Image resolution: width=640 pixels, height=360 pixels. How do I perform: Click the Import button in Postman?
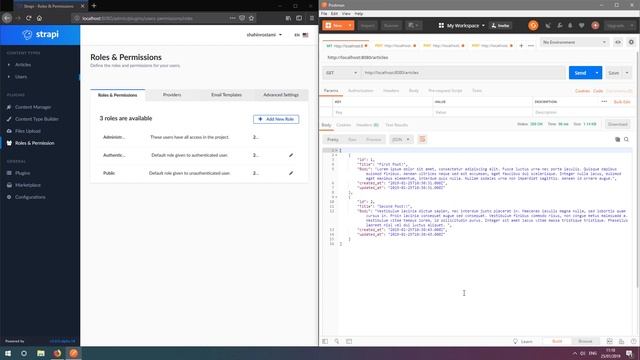point(367,26)
